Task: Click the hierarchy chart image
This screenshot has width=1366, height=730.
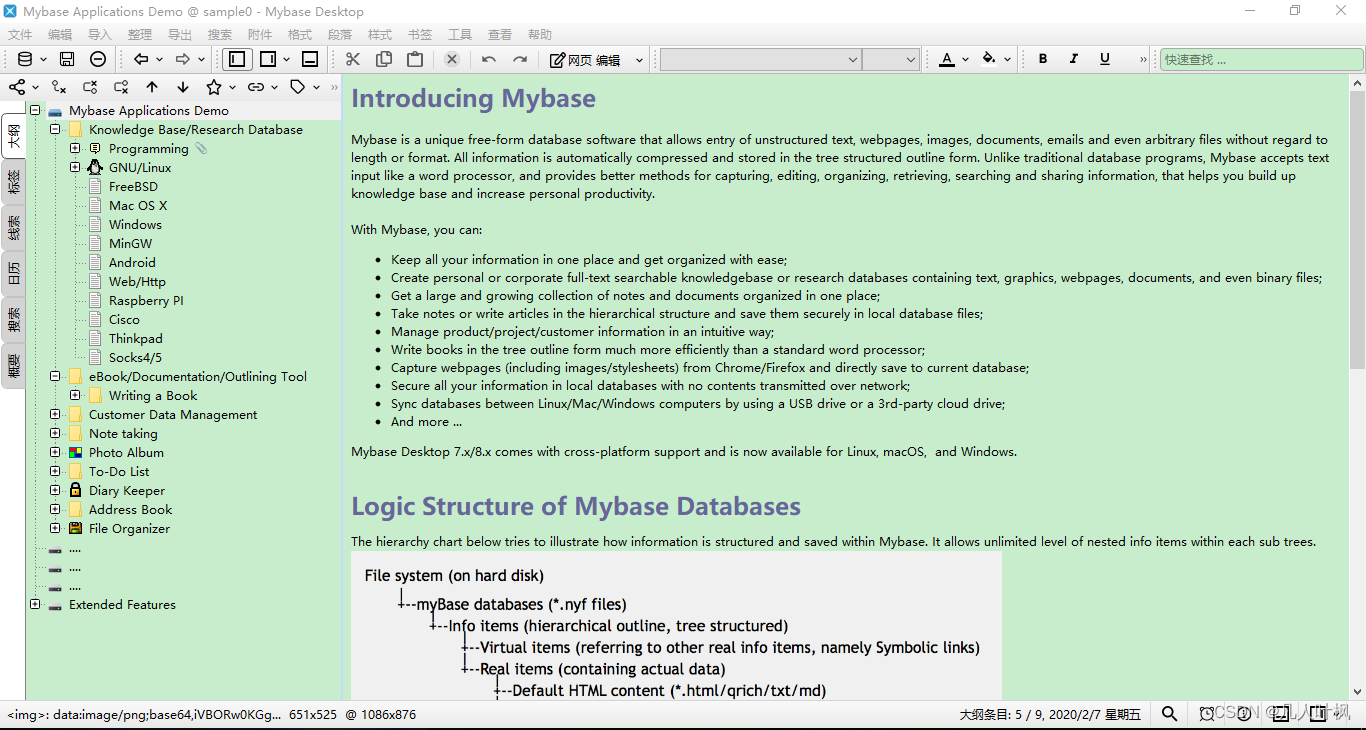Action: click(676, 625)
